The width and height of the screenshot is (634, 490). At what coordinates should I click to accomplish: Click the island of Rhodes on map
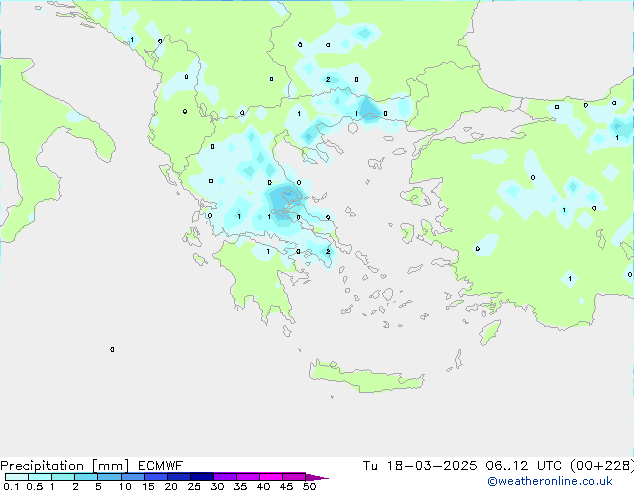click(490, 332)
